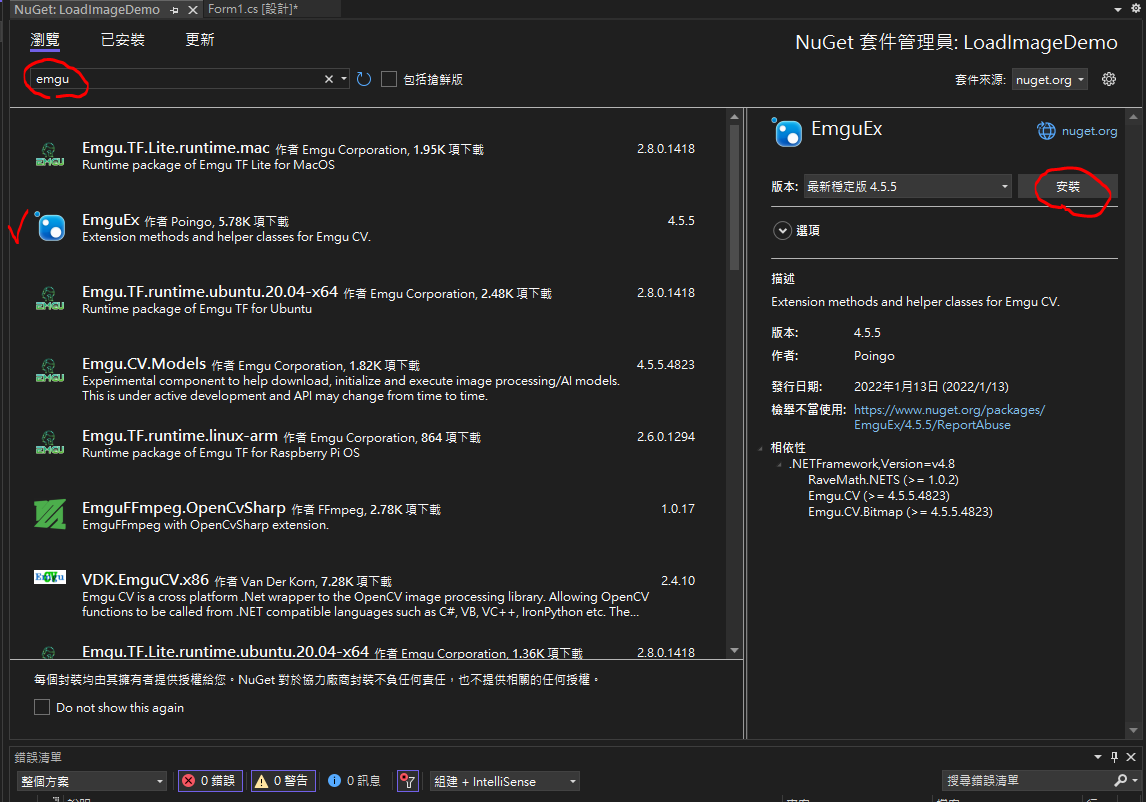Pin the error list panel
The image size is (1146, 802).
point(1115,757)
